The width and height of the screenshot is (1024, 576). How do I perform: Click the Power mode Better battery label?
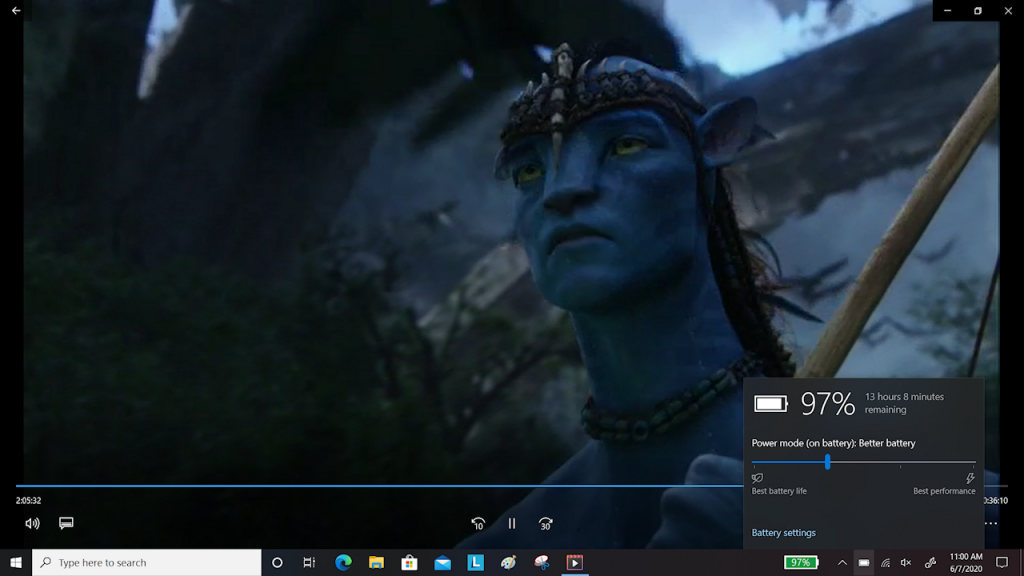tap(833, 443)
